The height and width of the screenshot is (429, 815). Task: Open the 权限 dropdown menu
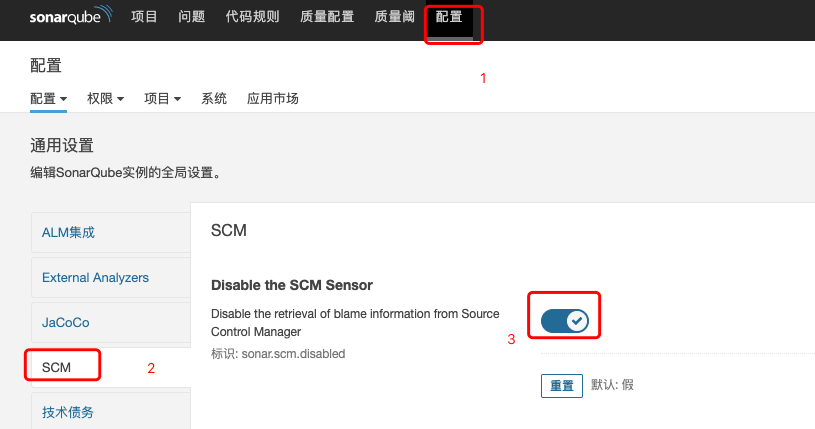tap(105, 98)
